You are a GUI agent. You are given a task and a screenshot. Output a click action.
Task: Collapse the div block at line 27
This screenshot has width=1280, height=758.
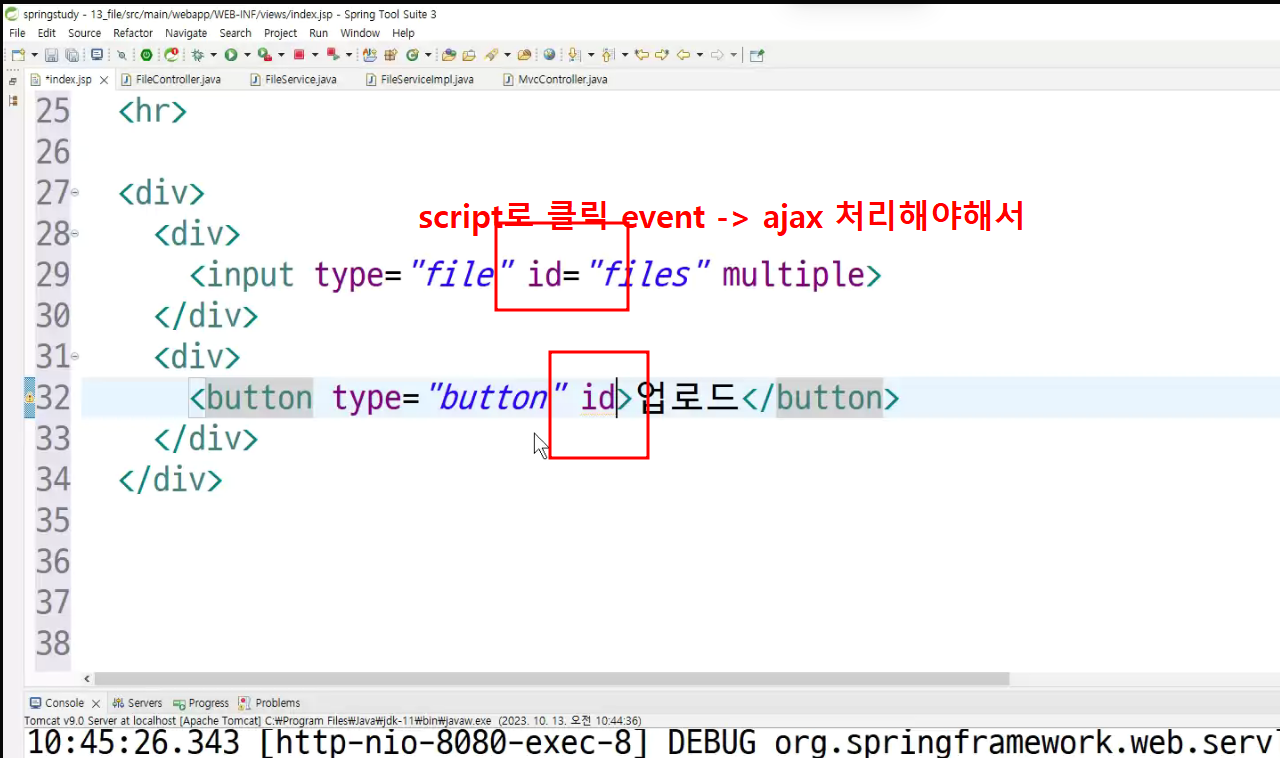75,193
